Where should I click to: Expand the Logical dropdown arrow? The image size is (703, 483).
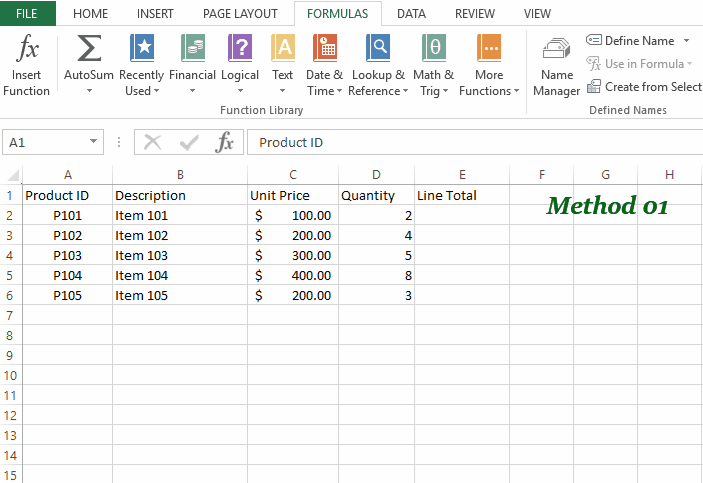[240, 91]
